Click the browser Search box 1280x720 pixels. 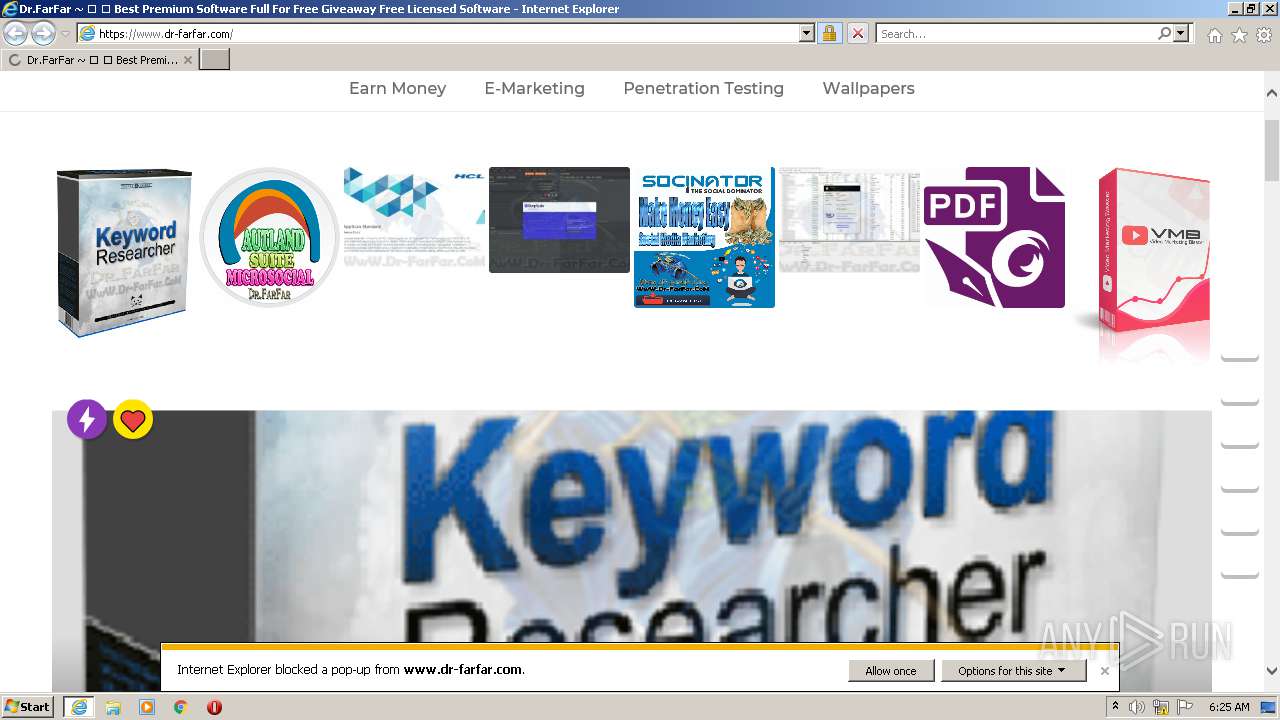[x=1016, y=33]
